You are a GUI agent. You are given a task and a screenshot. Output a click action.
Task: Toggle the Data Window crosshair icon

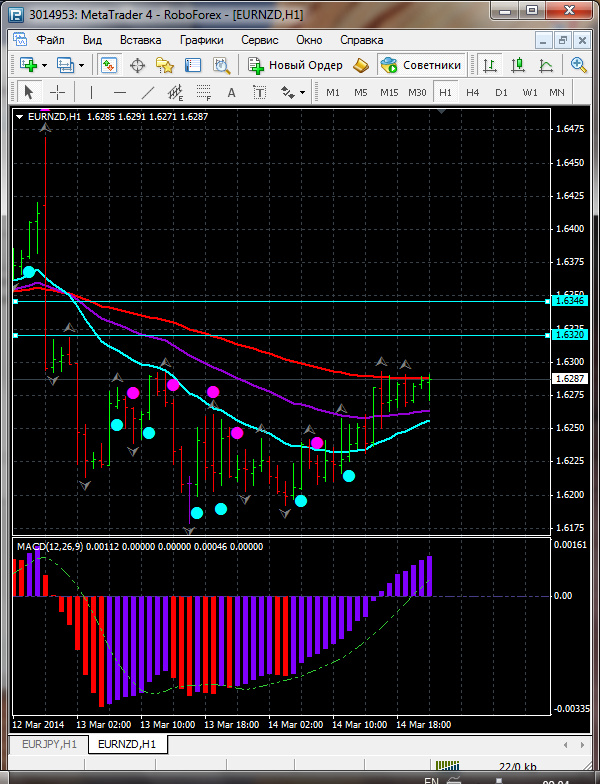click(137, 66)
